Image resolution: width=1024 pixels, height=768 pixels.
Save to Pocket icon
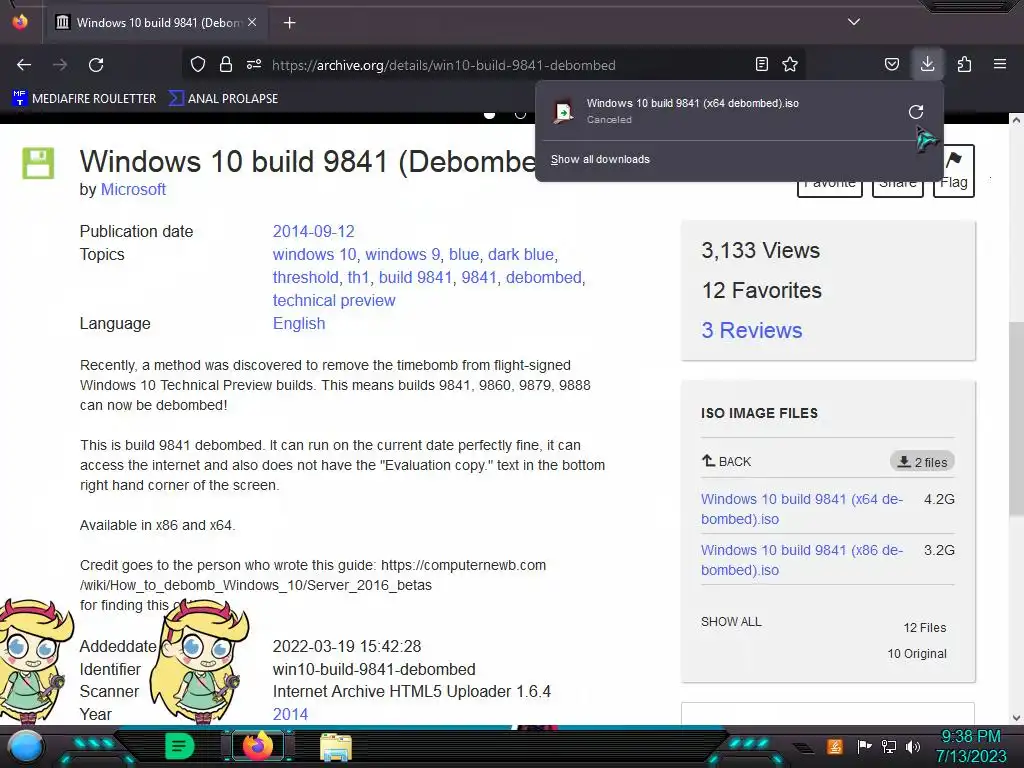(891, 64)
